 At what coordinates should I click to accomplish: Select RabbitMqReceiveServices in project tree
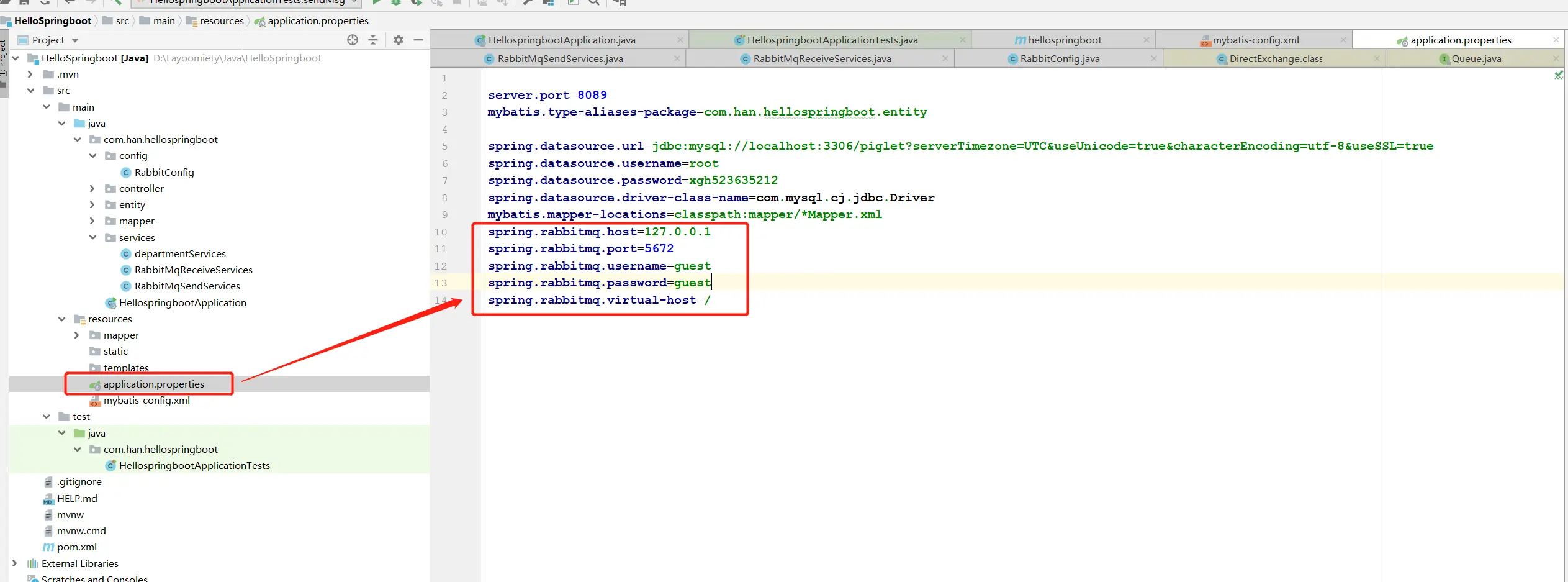[x=193, y=270]
